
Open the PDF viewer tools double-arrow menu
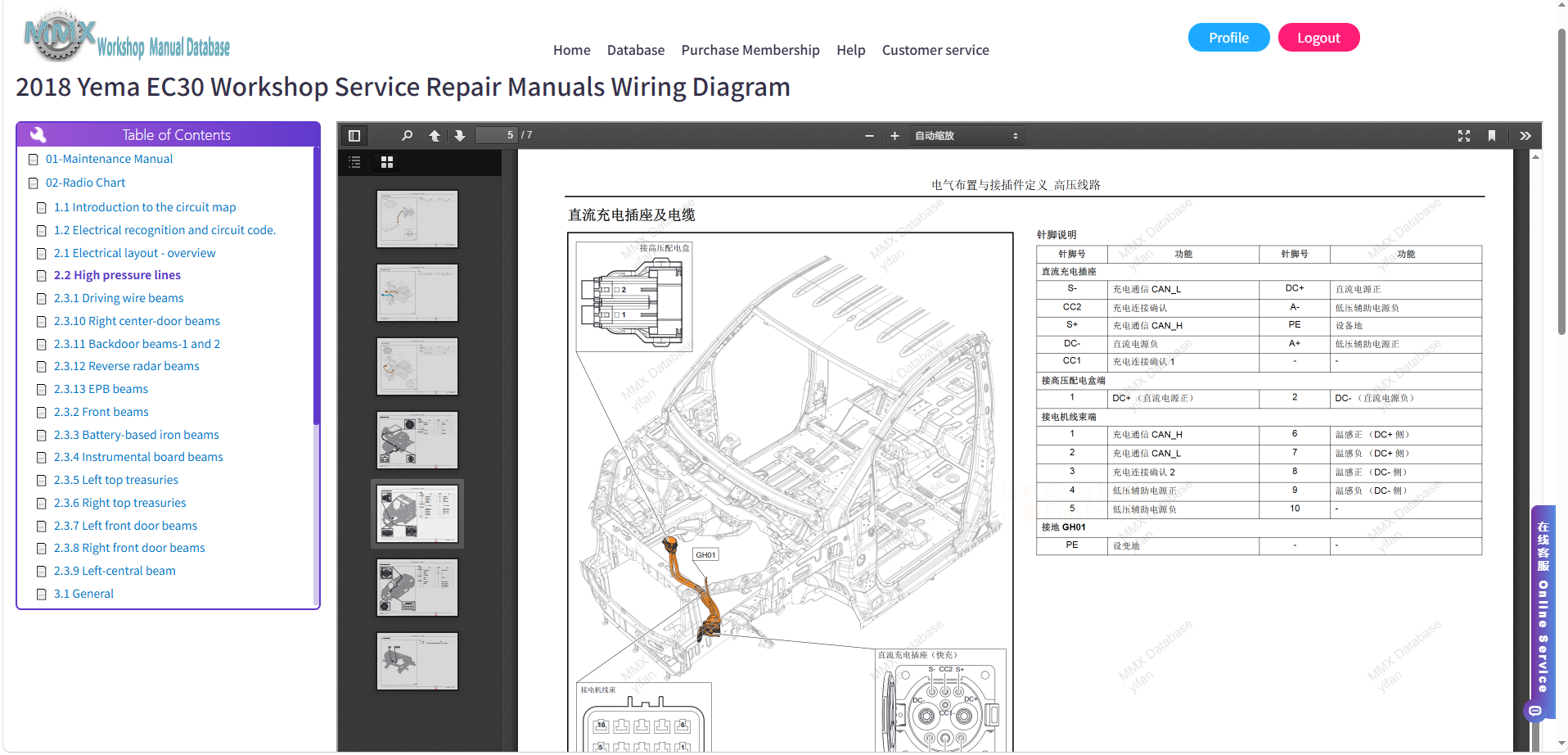(x=1525, y=136)
